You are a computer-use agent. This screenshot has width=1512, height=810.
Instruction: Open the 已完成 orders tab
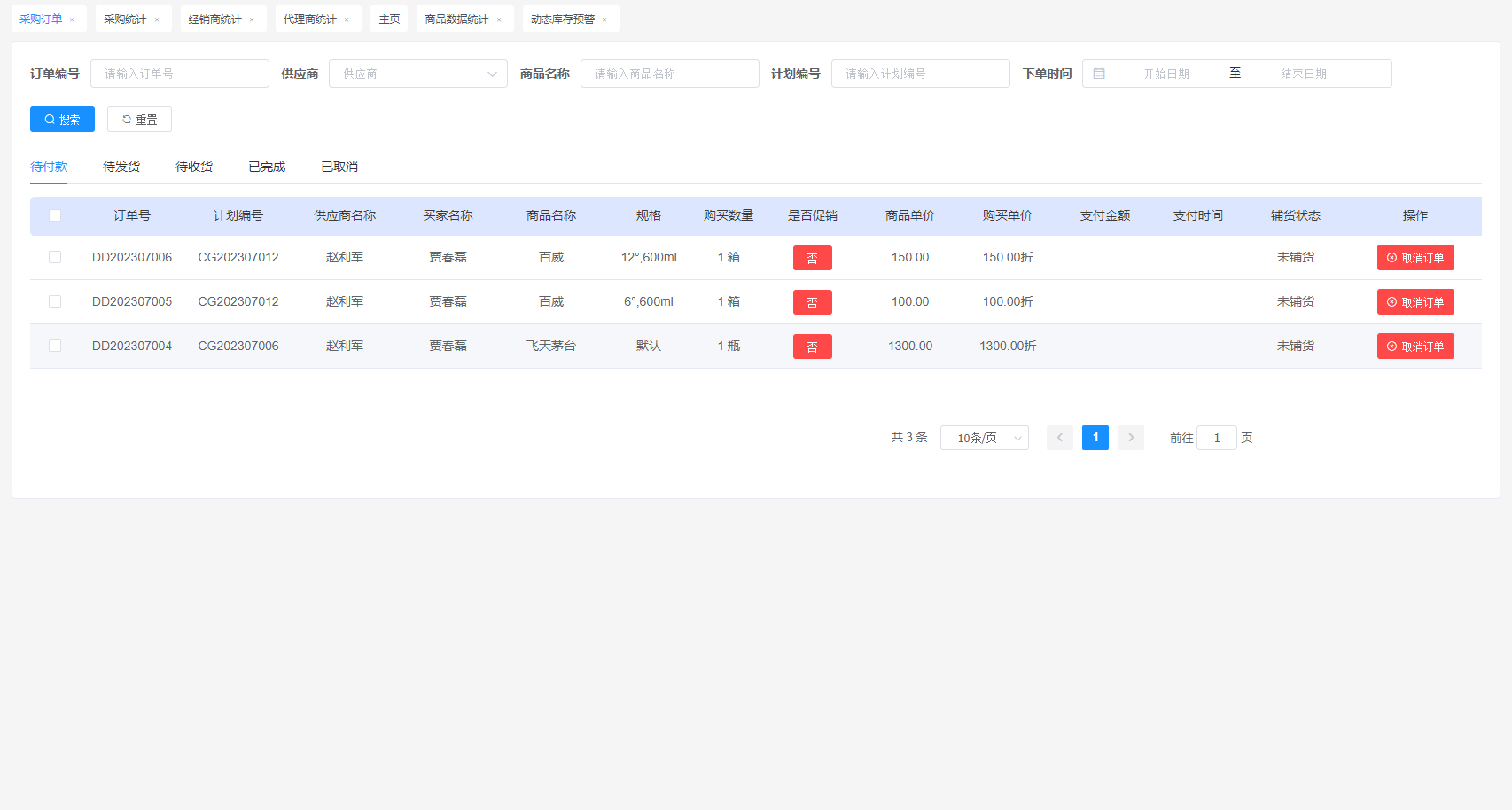pos(267,167)
